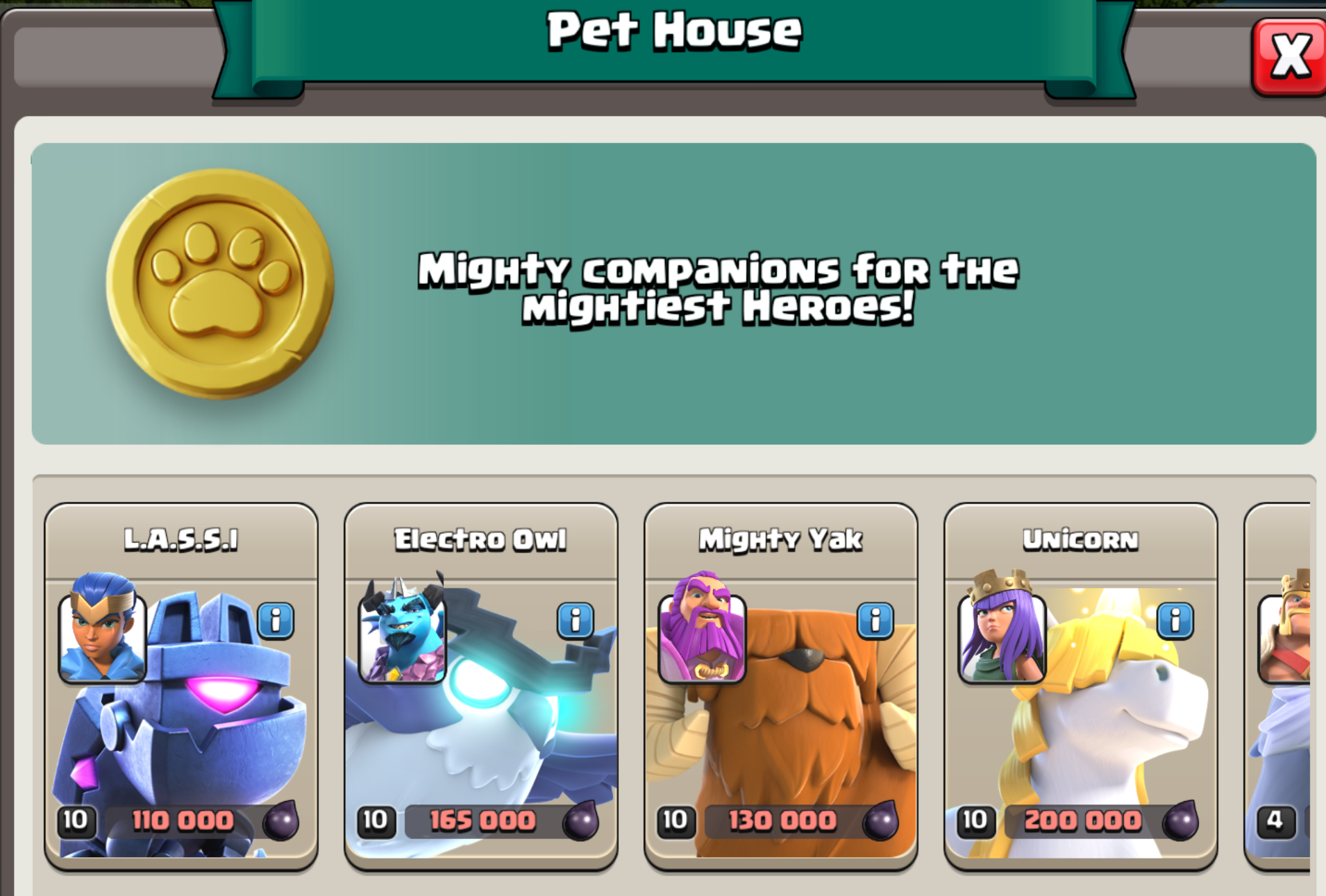Screen dimensions: 1326x896
Task: Show the Unicorn info button details
Action: pyautogui.click(x=1175, y=620)
